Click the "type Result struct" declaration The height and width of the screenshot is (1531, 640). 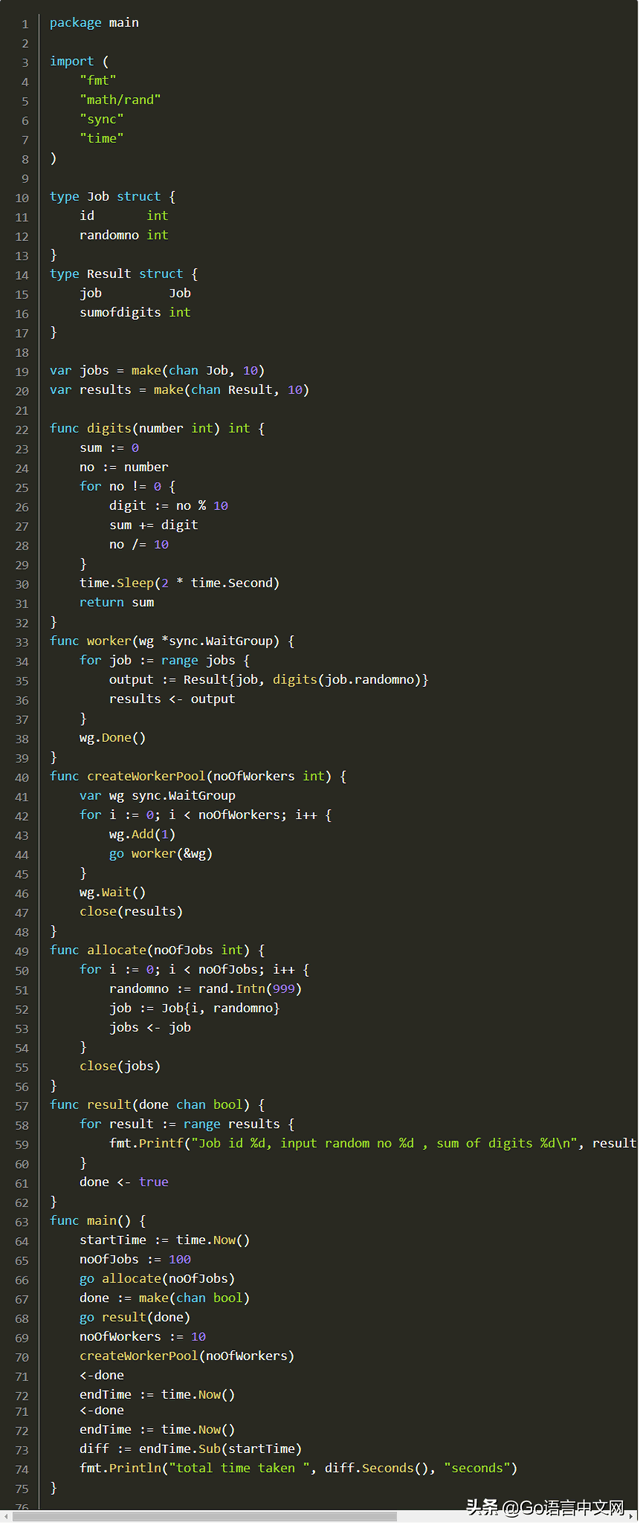tap(123, 273)
